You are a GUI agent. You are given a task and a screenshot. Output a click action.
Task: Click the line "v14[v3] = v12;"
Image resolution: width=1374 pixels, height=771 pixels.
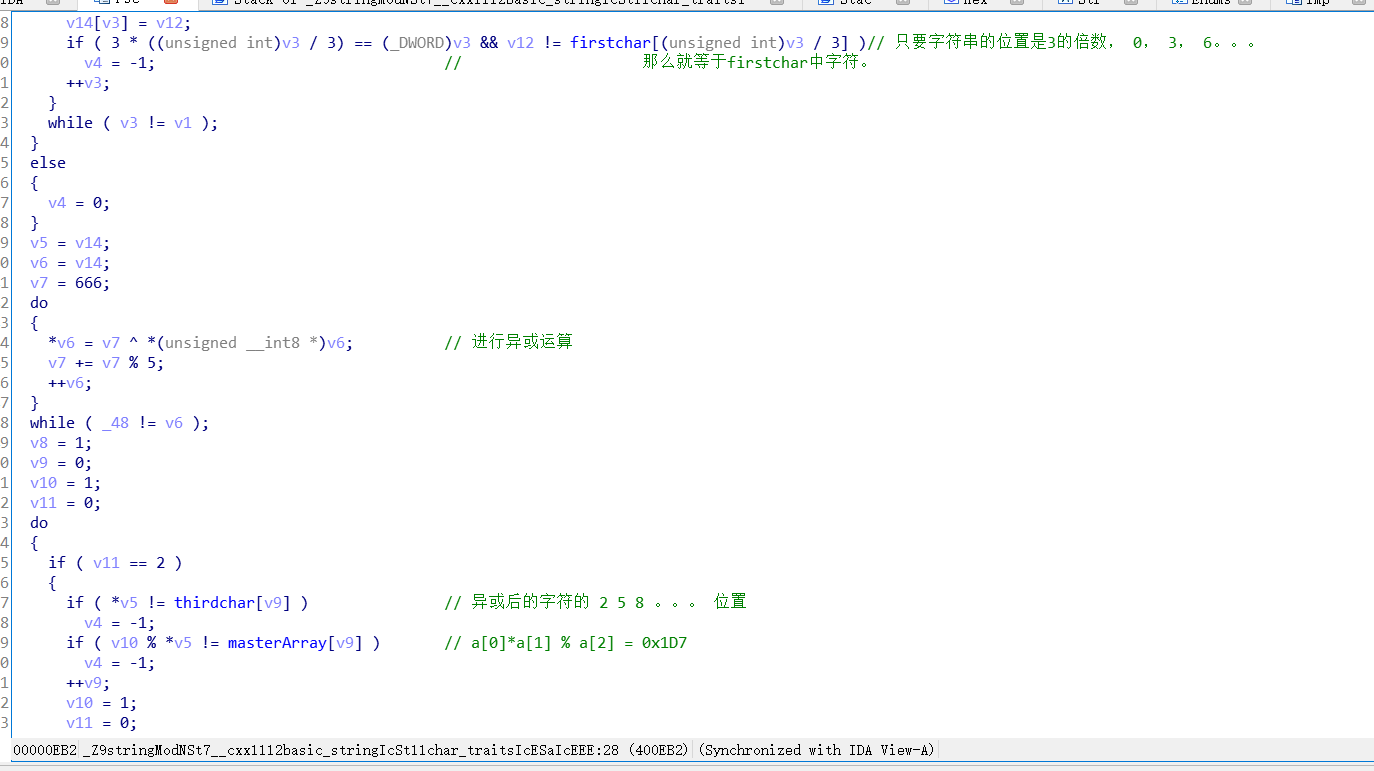pyautogui.click(x=128, y=22)
